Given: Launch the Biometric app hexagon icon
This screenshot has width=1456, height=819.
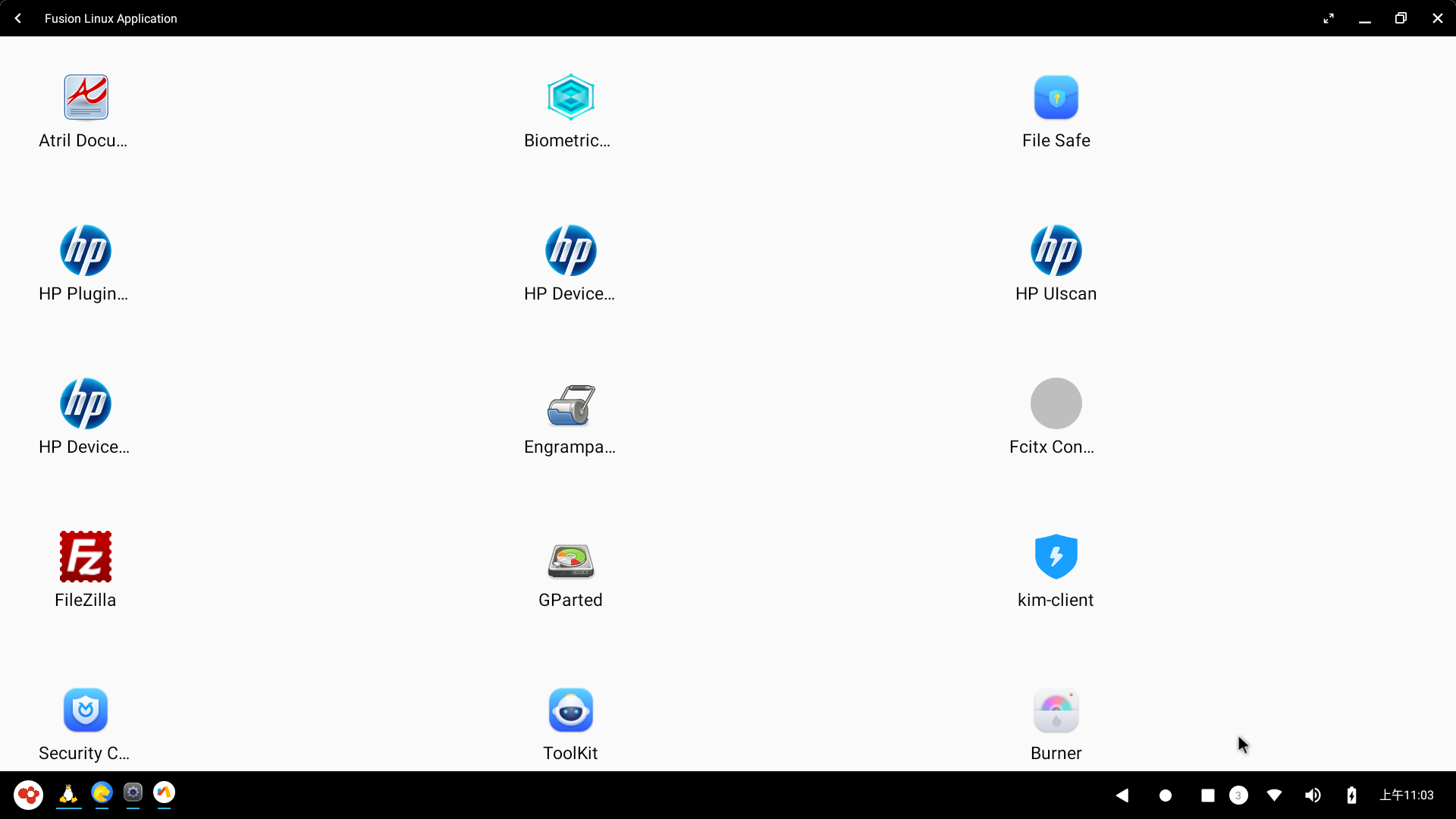Looking at the screenshot, I should click(x=570, y=97).
